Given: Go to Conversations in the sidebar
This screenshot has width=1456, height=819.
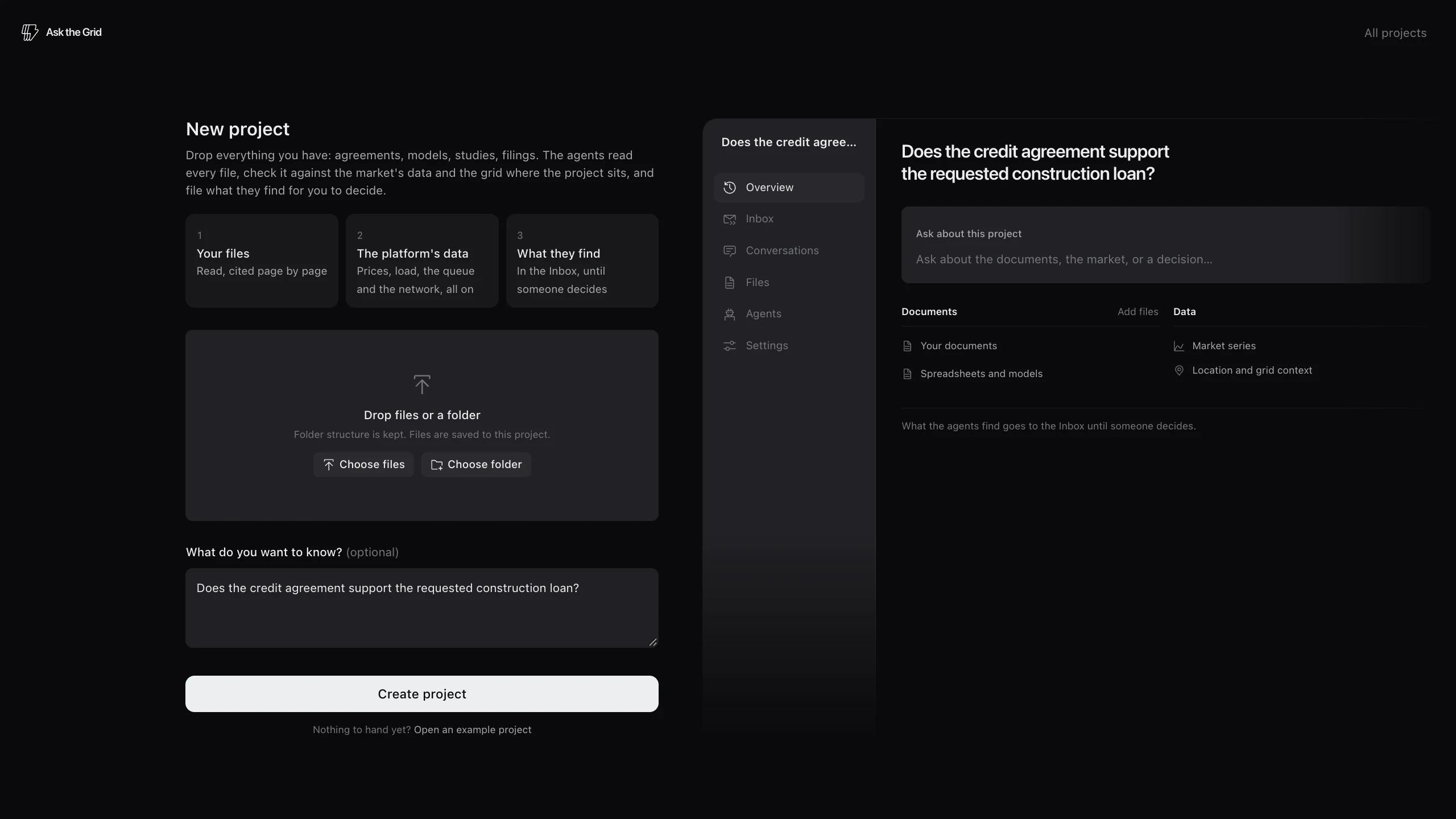Looking at the screenshot, I should [789, 251].
